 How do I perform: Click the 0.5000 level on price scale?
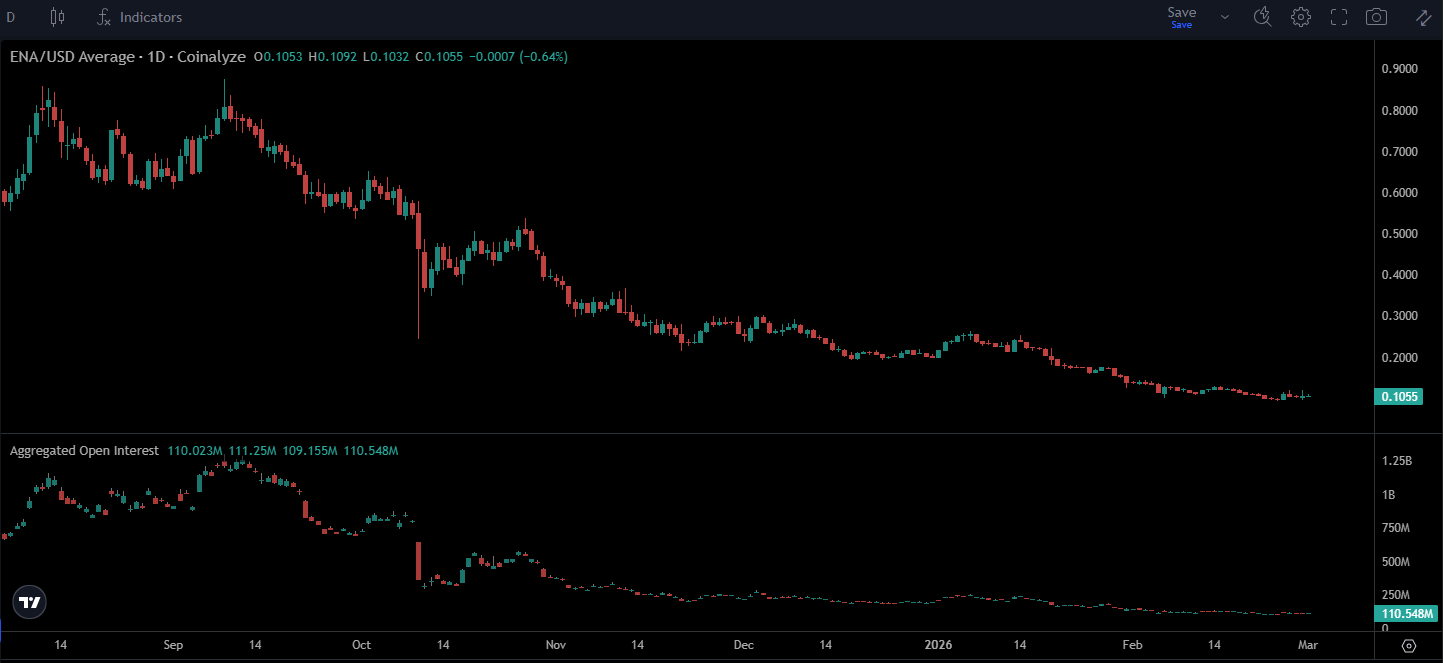point(1399,234)
